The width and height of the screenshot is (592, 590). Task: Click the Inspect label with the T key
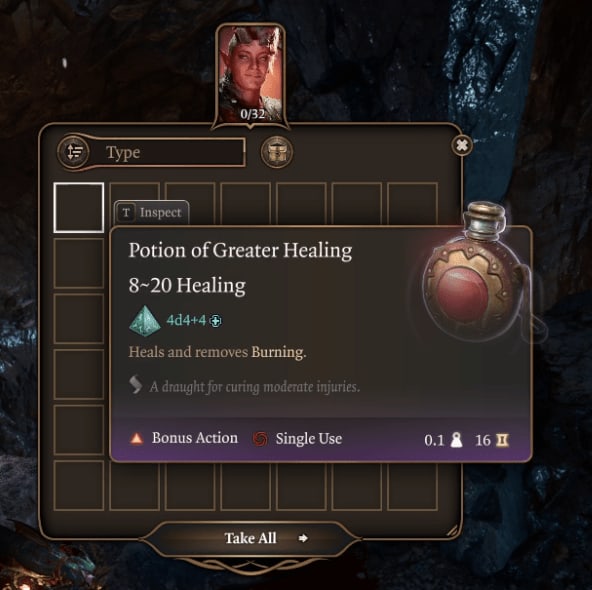pyautogui.click(x=151, y=213)
